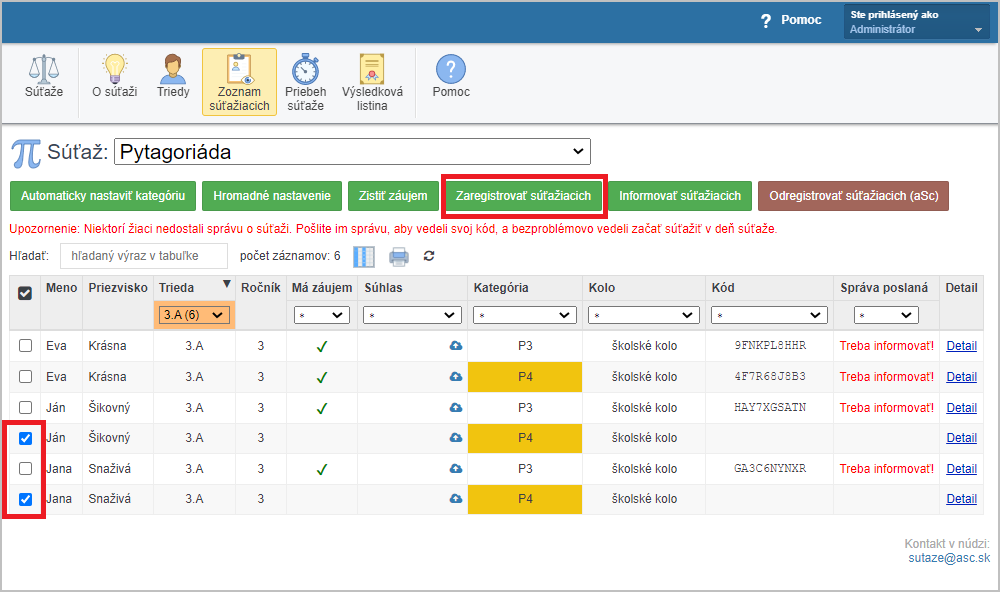Open the column chooser icon

pos(364,256)
